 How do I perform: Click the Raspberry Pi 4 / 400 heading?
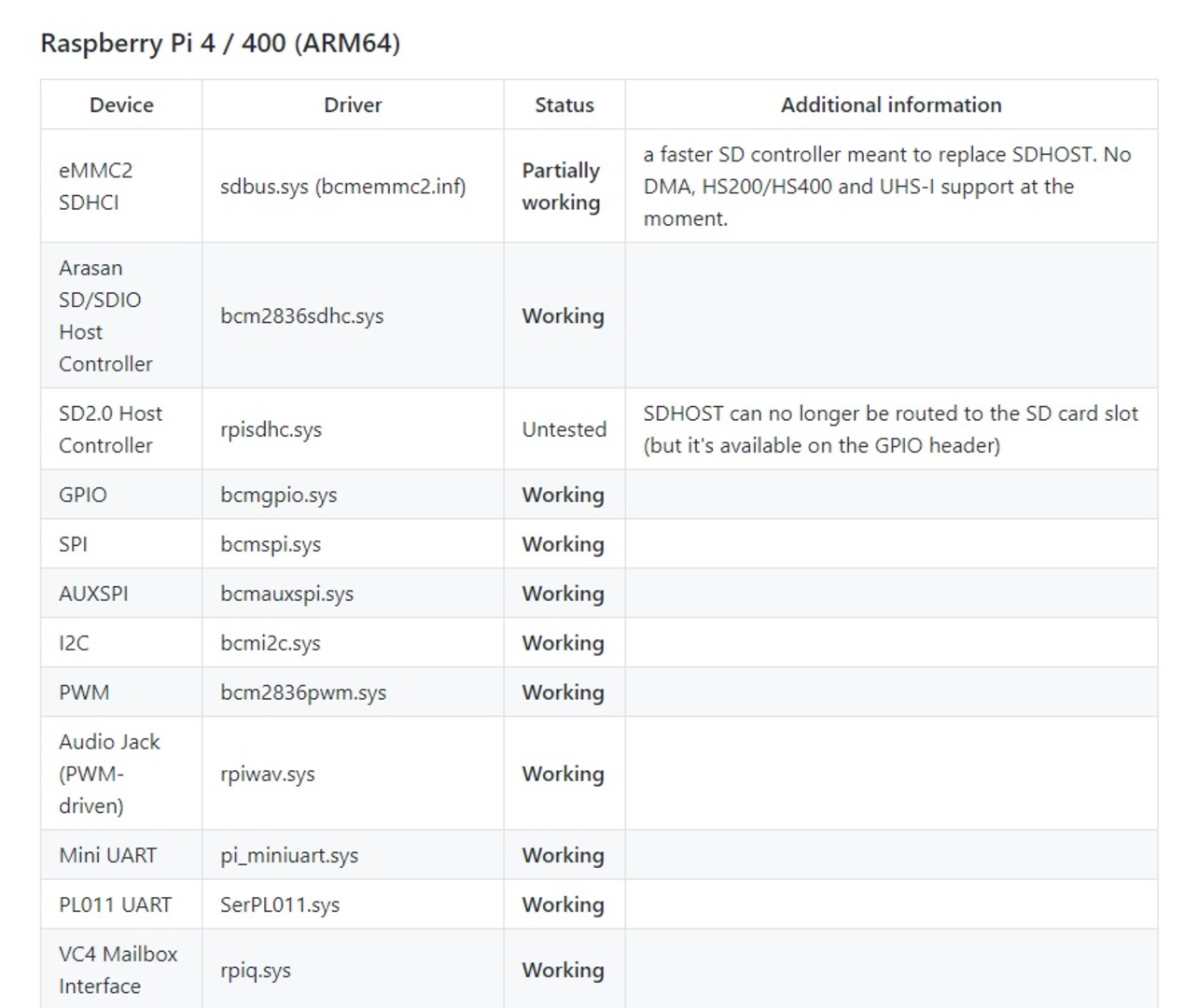pyautogui.click(x=220, y=44)
